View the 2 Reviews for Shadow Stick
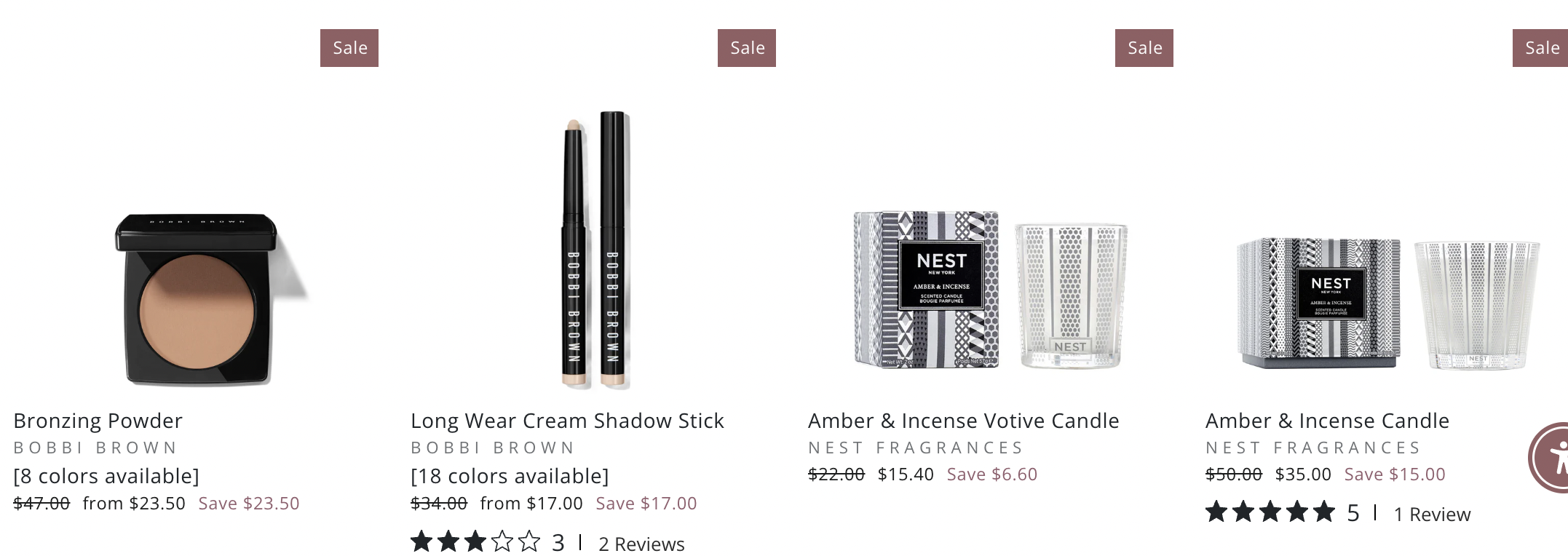The width and height of the screenshot is (1568, 556). pyautogui.click(x=641, y=544)
